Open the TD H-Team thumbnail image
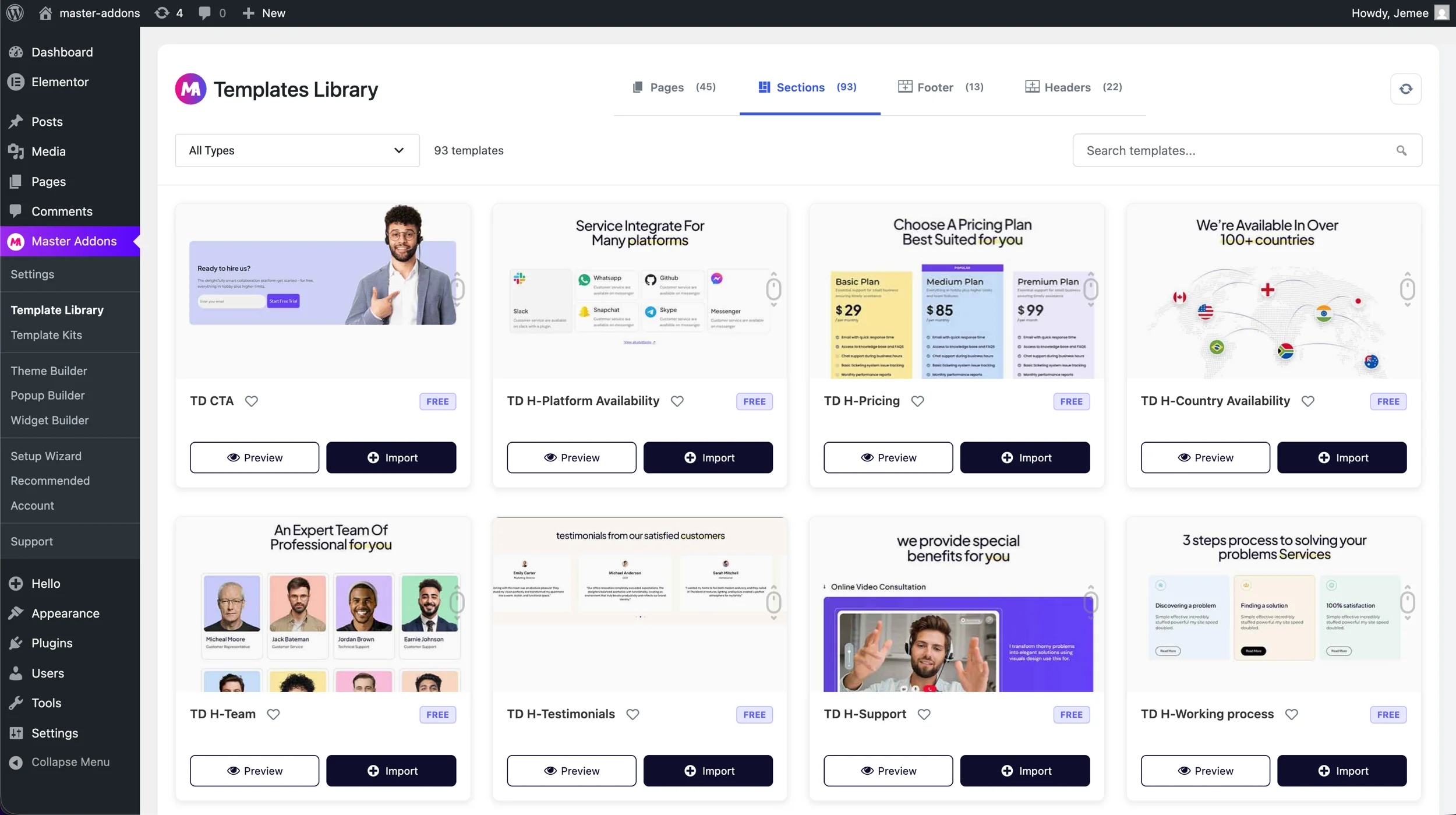Image resolution: width=1456 pixels, height=815 pixels. pyautogui.click(x=323, y=605)
